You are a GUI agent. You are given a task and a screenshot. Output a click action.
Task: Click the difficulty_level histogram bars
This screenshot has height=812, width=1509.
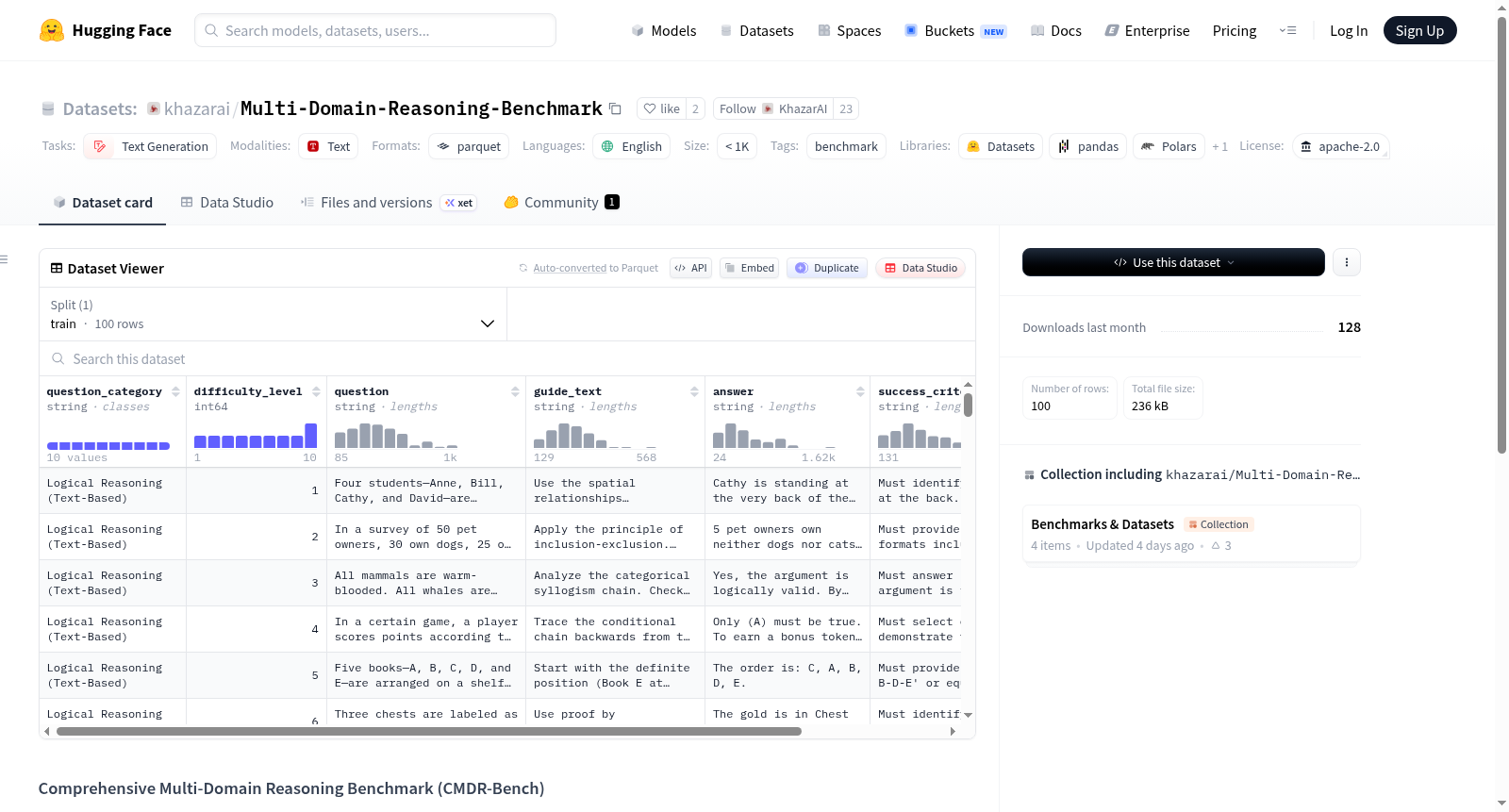coord(256,436)
